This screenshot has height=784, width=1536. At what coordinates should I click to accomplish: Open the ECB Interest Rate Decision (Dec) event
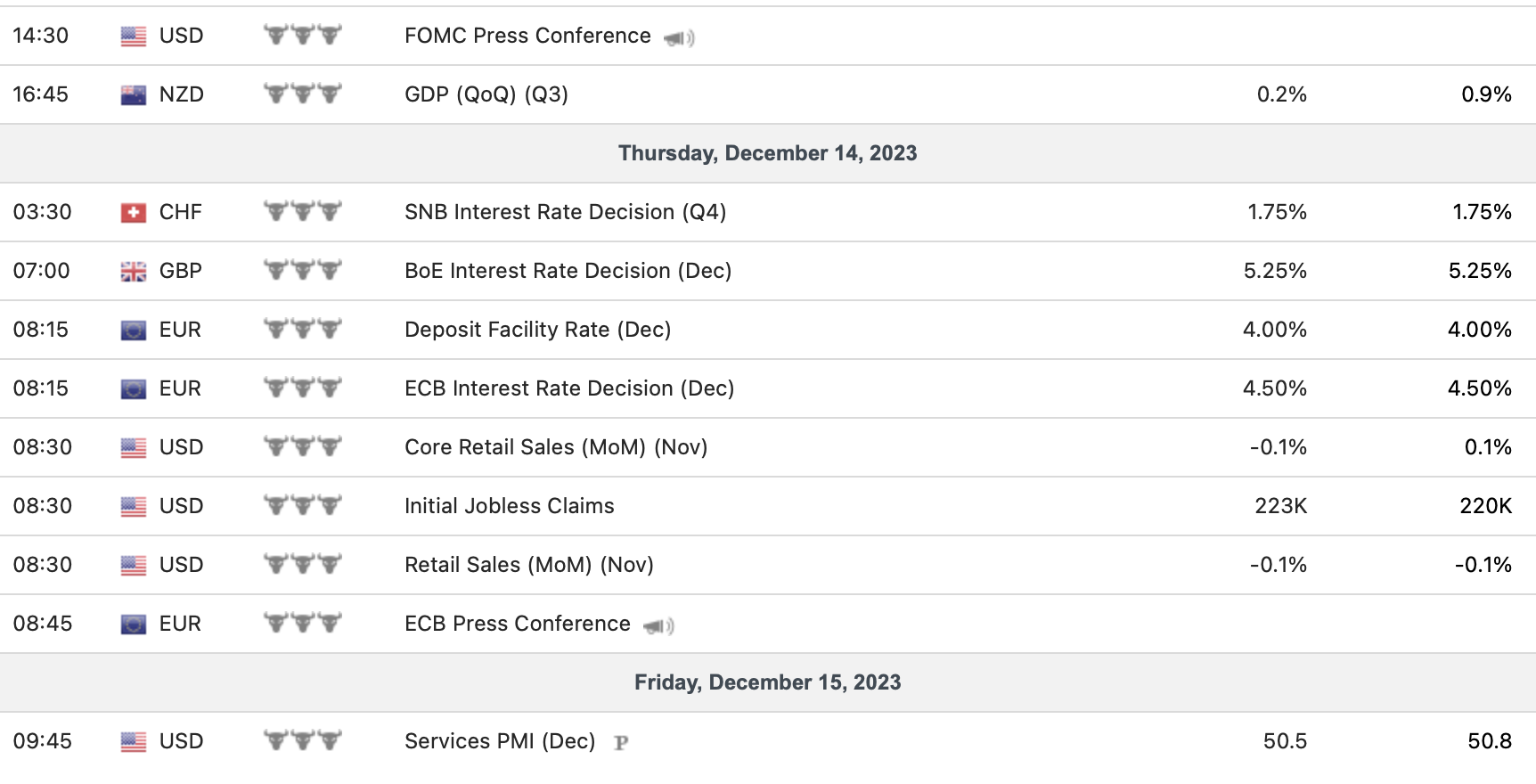pos(568,388)
